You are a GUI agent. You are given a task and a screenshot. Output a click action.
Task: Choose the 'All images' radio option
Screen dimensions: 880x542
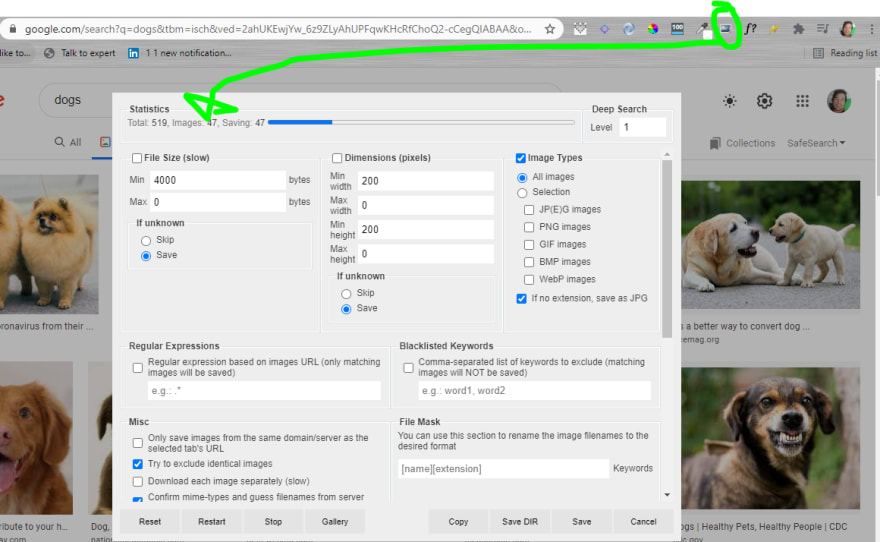point(522,178)
